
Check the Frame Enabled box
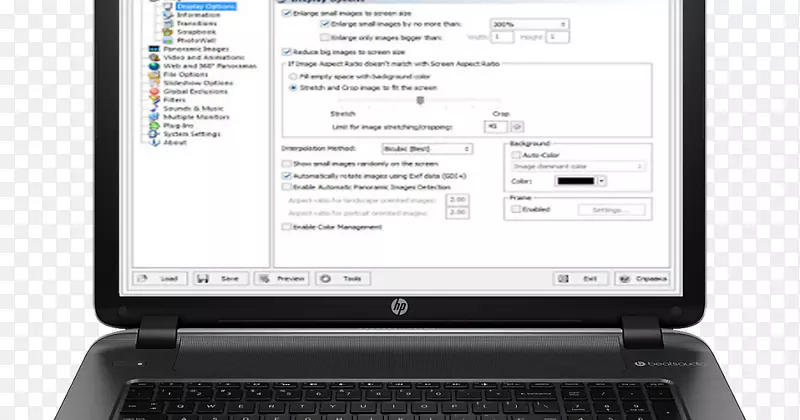click(516, 209)
